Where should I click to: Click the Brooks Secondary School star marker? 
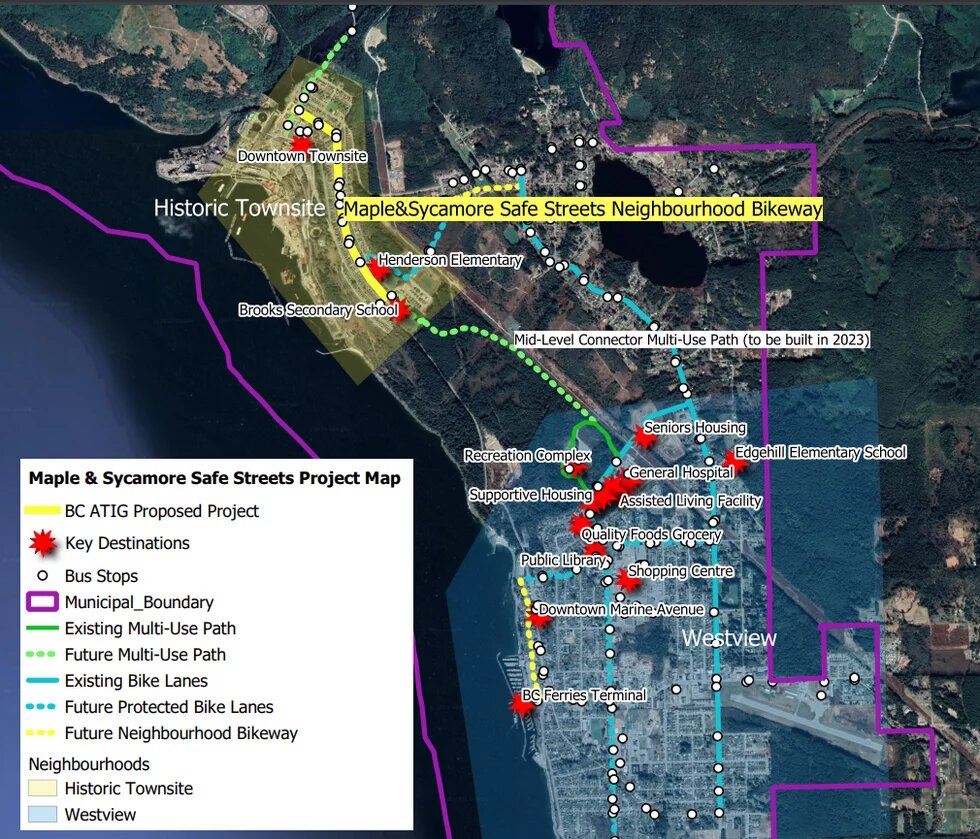point(402,311)
